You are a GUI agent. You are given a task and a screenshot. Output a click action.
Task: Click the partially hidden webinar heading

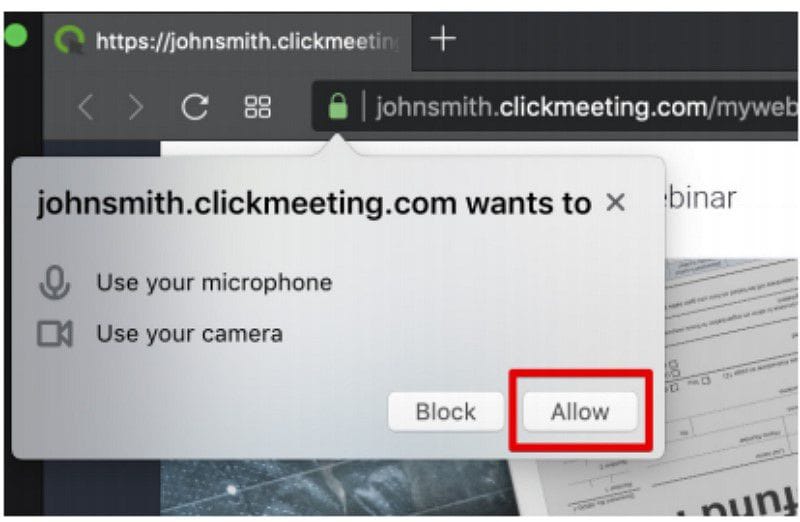point(701,198)
